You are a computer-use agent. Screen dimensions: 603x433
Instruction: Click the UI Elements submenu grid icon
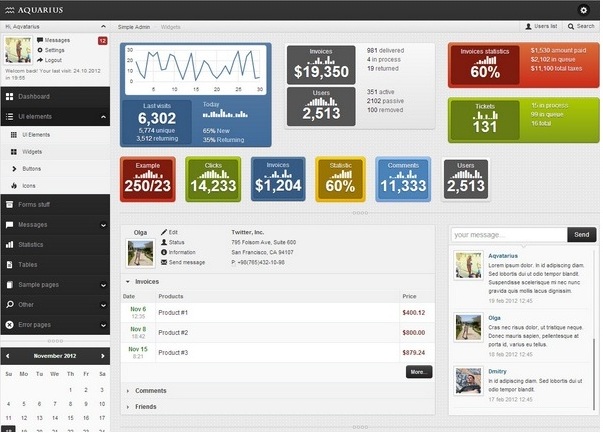14,135
